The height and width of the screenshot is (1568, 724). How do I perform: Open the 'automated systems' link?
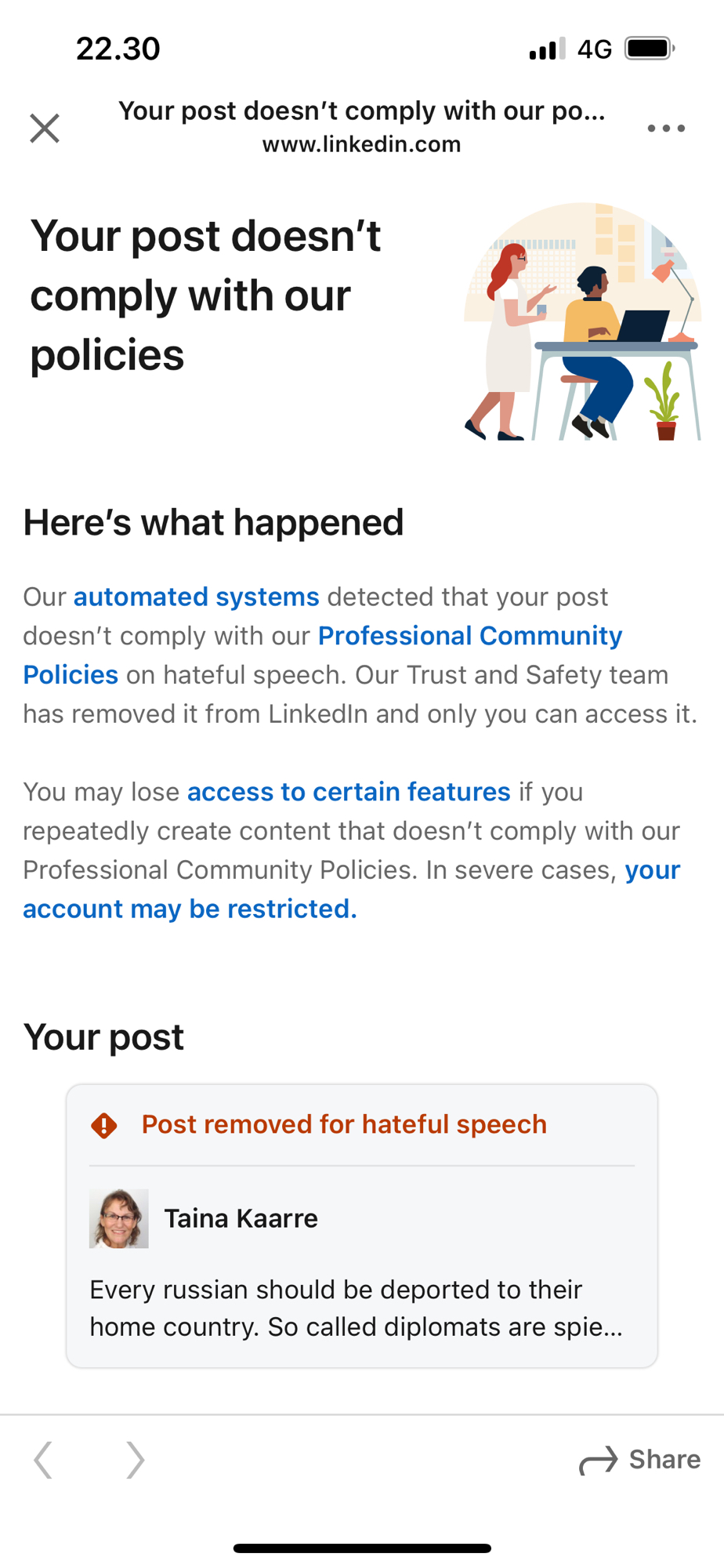pos(197,597)
